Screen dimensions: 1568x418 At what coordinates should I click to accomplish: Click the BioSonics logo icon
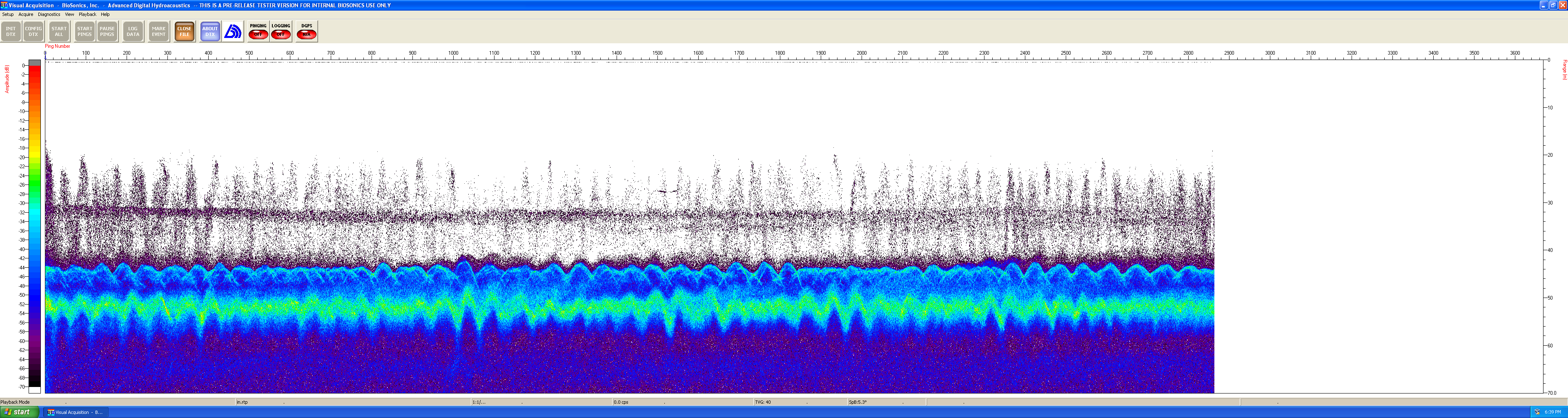click(232, 32)
